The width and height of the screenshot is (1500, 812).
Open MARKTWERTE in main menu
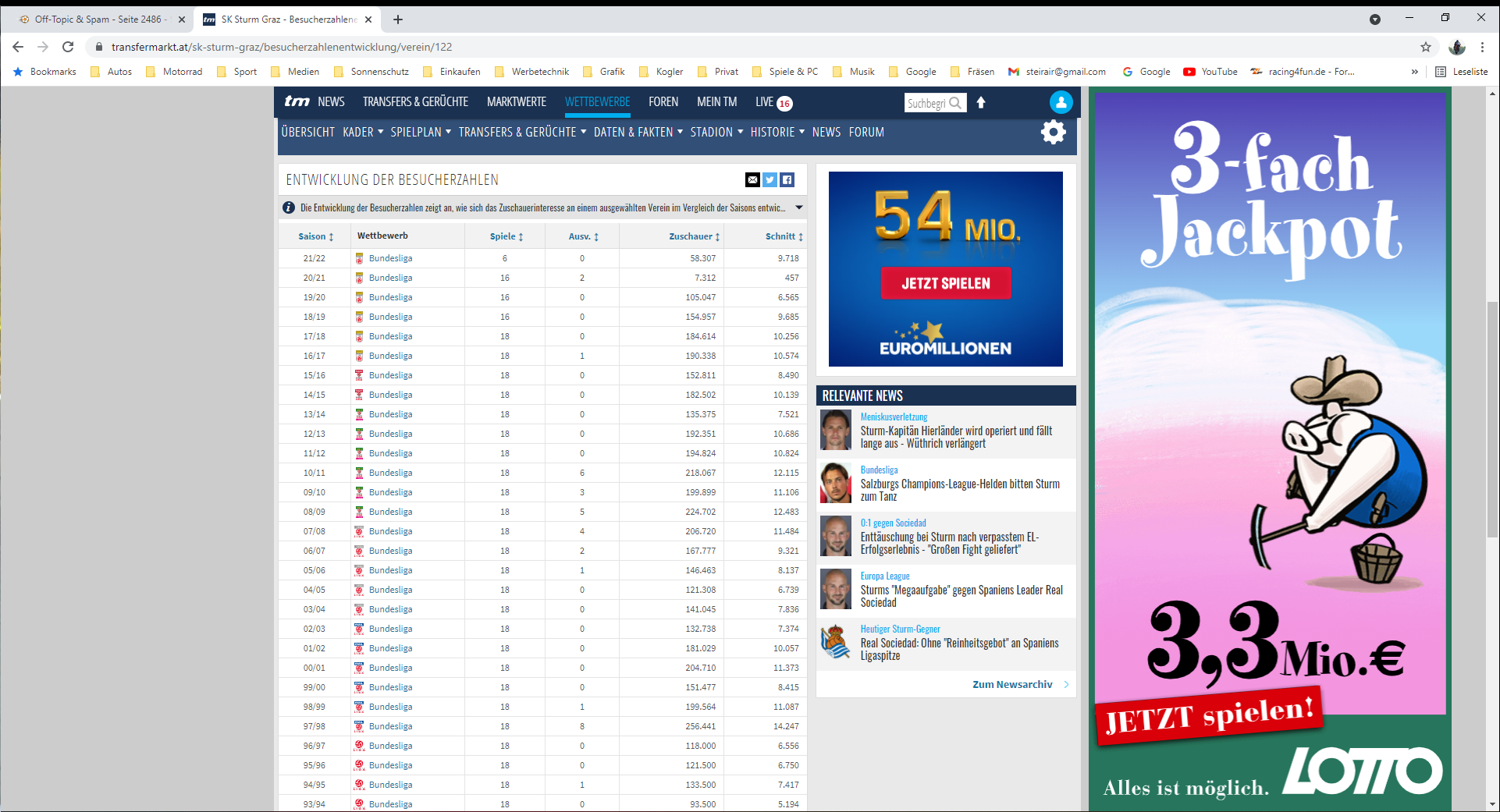517,101
